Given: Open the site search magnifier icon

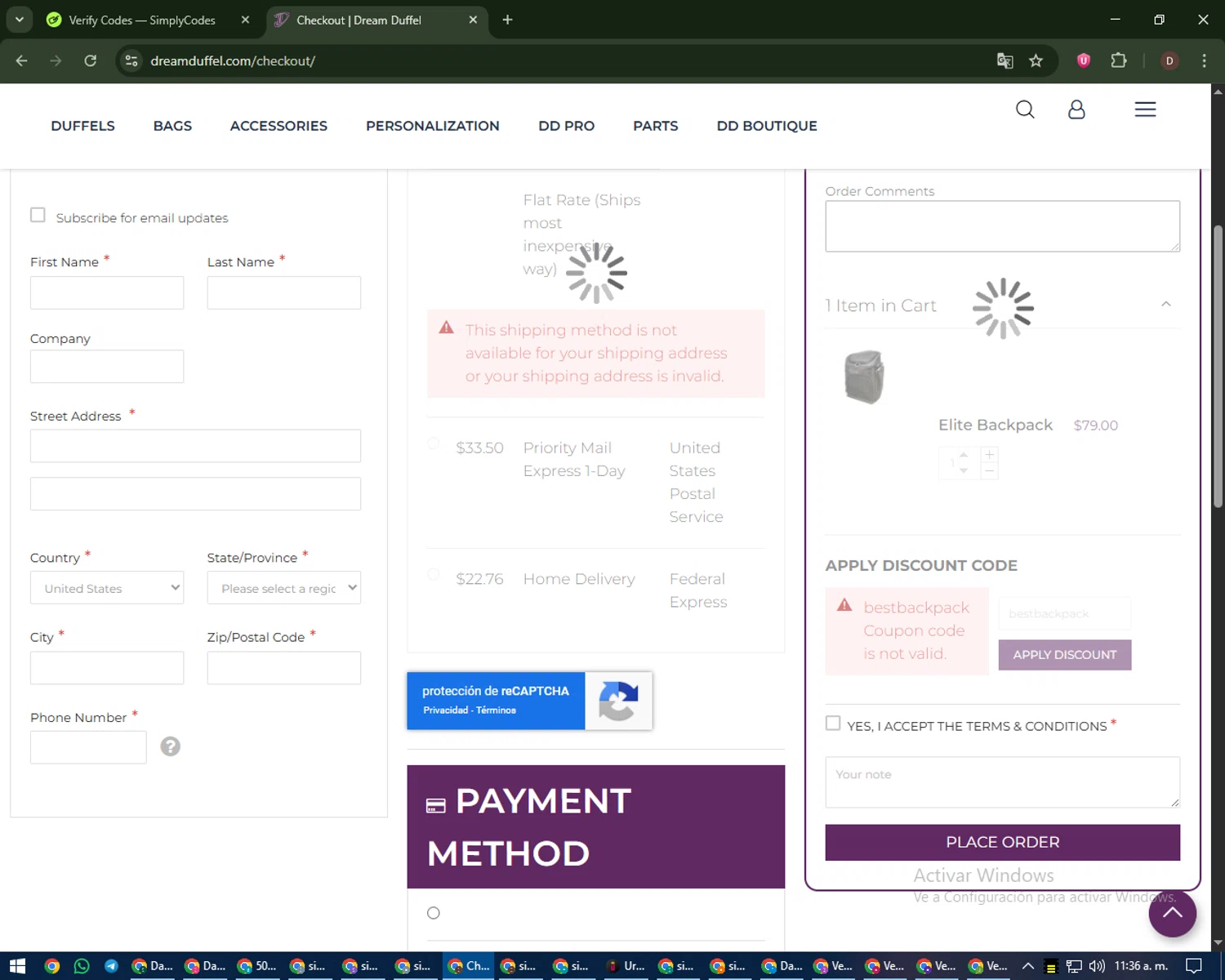Looking at the screenshot, I should (x=1025, y=109).
